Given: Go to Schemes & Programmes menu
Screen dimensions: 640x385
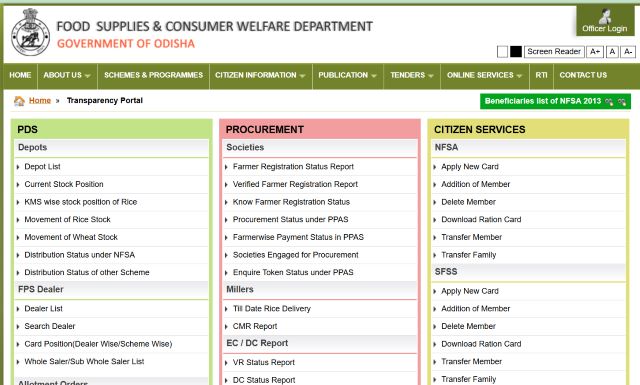Looking at the screenshot, I should pos(153,76).
